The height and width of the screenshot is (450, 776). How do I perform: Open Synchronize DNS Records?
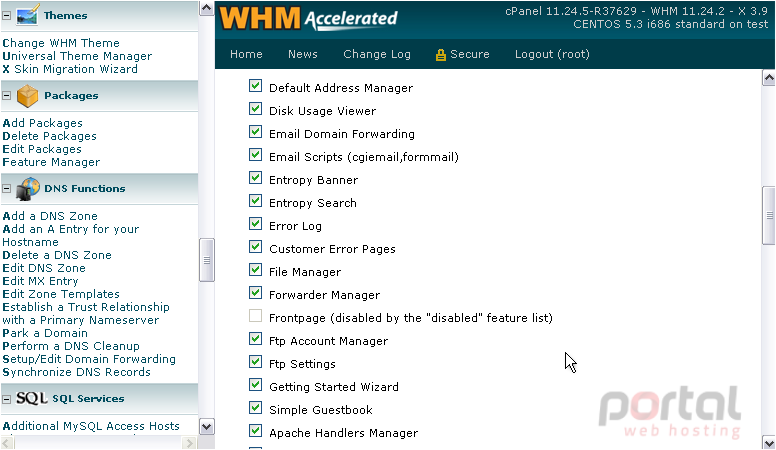[76, 372]
